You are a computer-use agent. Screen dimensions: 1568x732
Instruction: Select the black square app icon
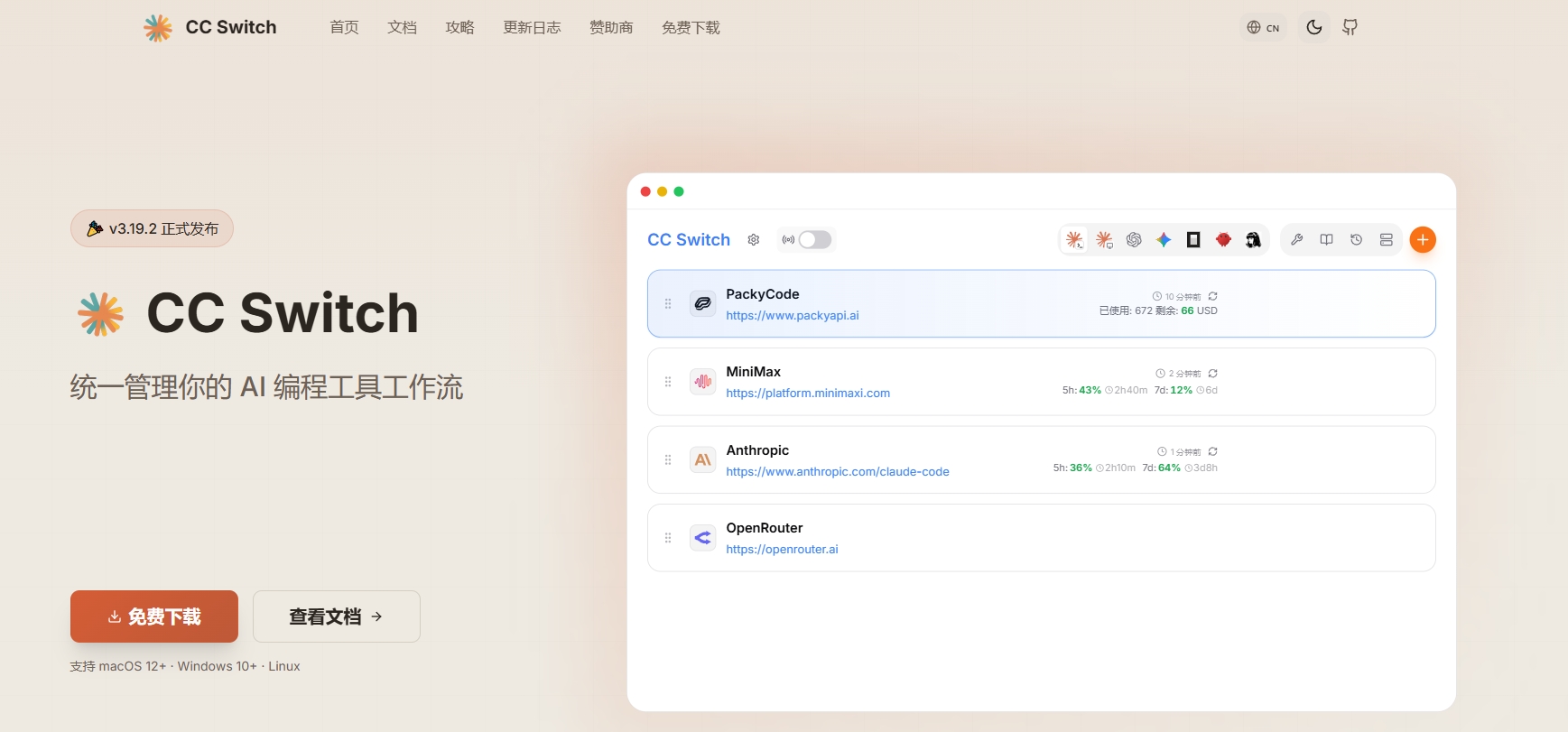pos(1193,240)
